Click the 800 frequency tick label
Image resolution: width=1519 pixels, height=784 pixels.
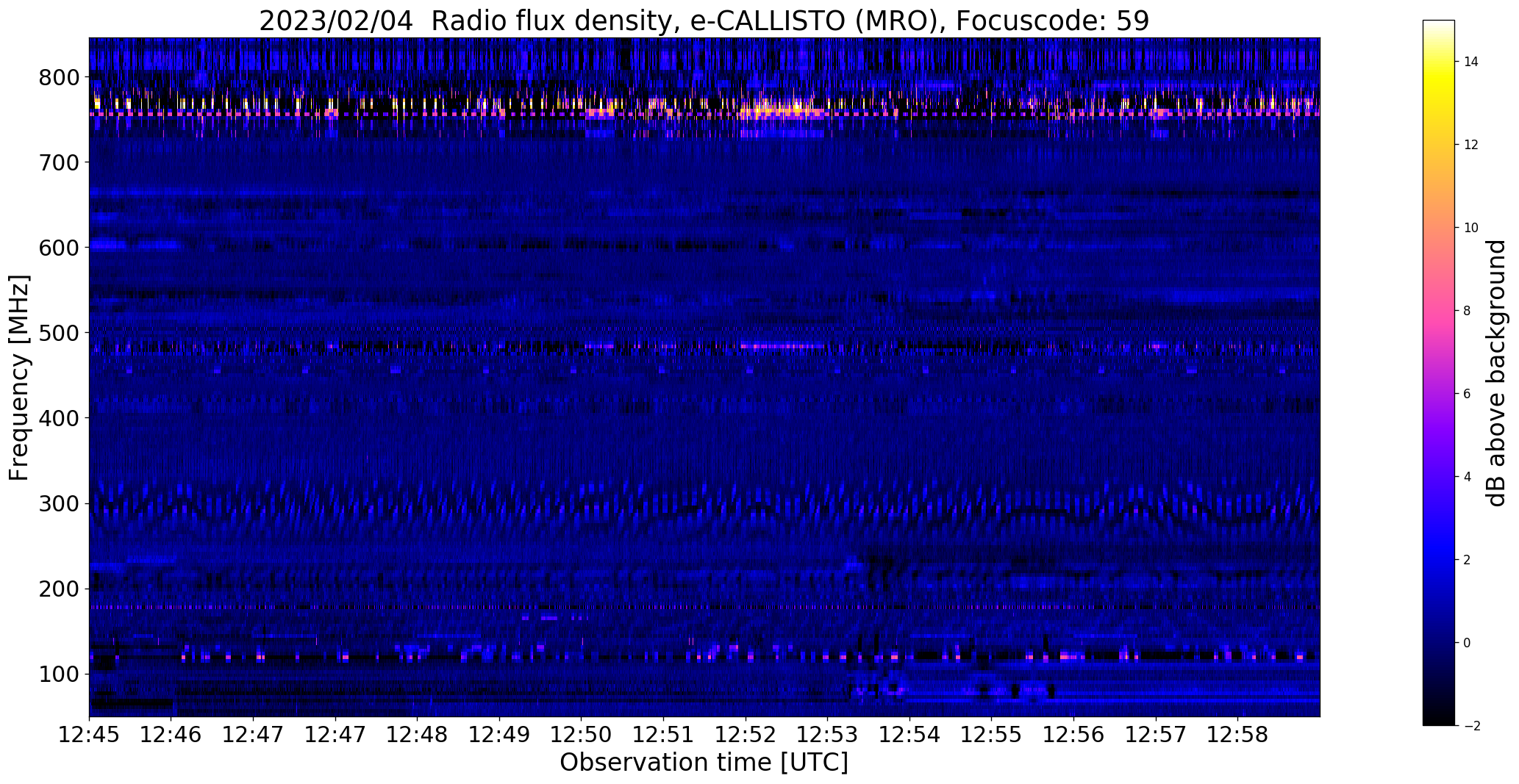[60, 77]
